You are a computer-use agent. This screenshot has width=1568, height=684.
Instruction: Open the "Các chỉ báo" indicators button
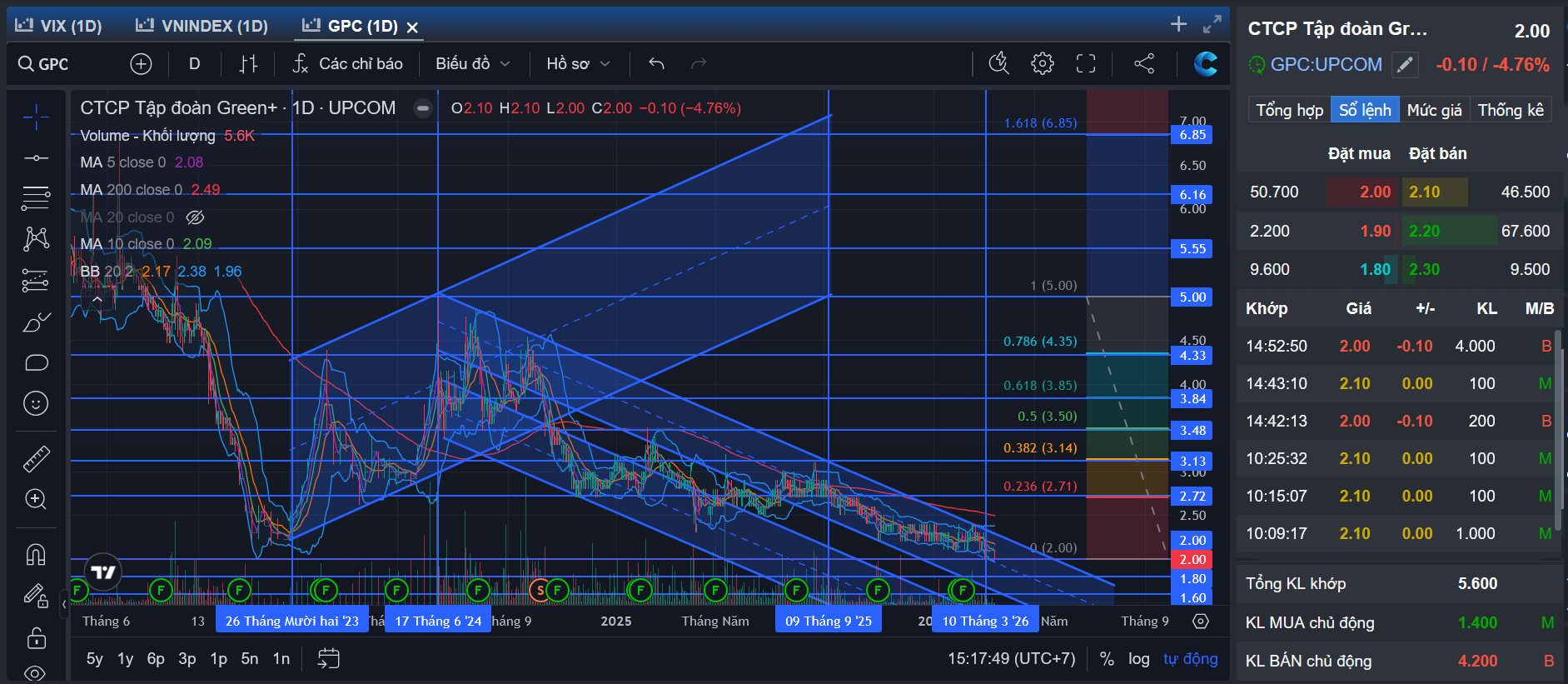[348, 64]
